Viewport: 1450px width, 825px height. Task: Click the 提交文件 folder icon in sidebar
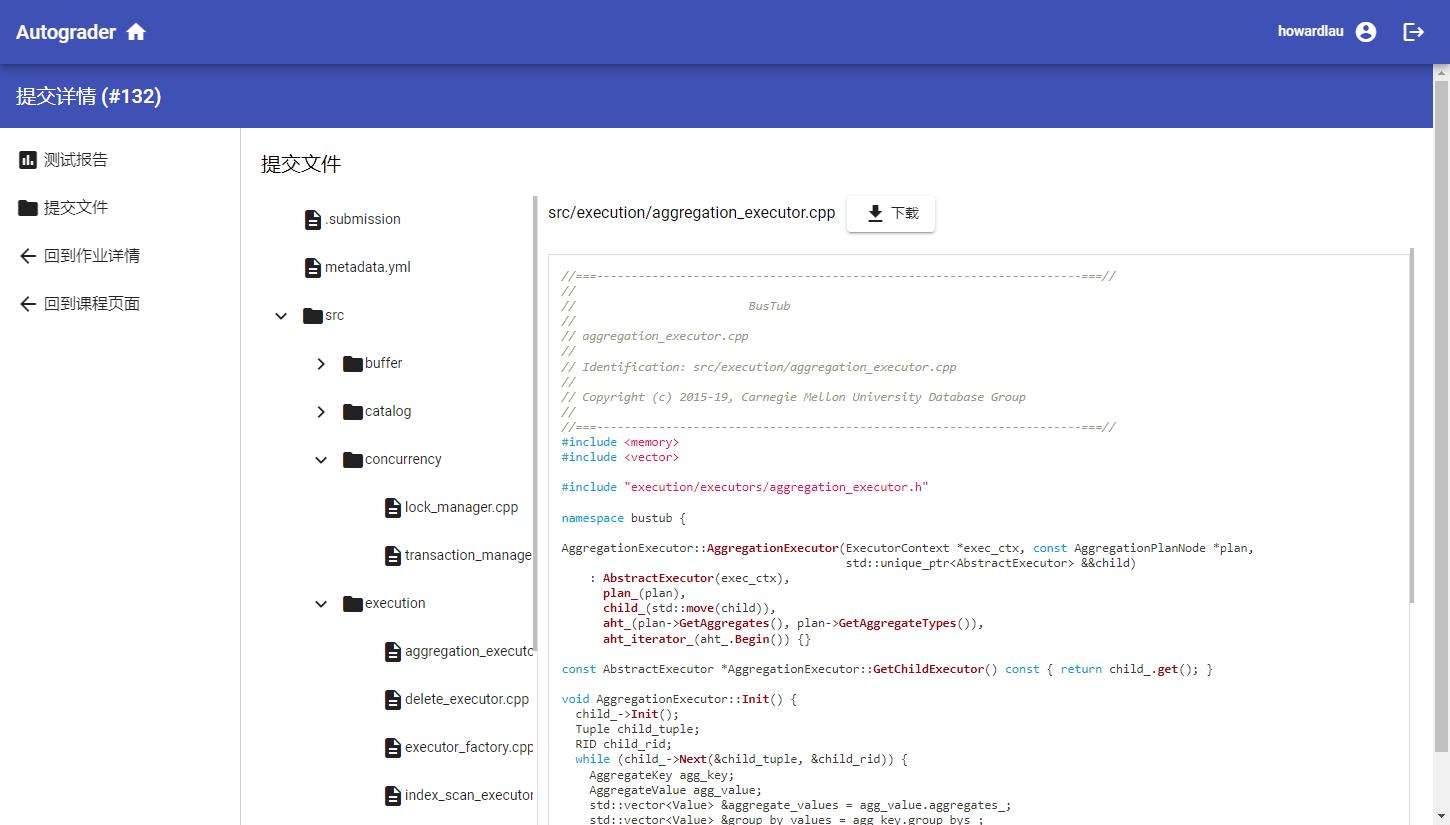tap(28, 208)
